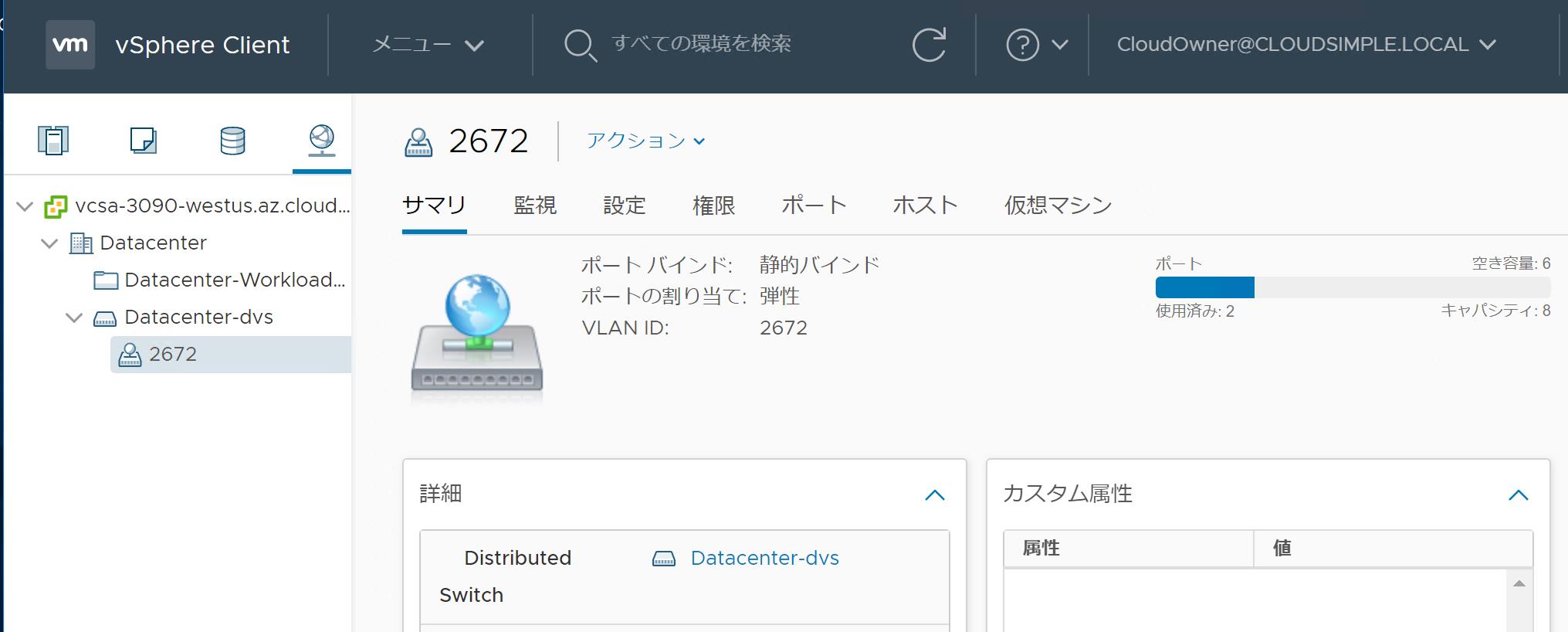
Task: Click the Datacenter building icon
Action: [81, 243]
